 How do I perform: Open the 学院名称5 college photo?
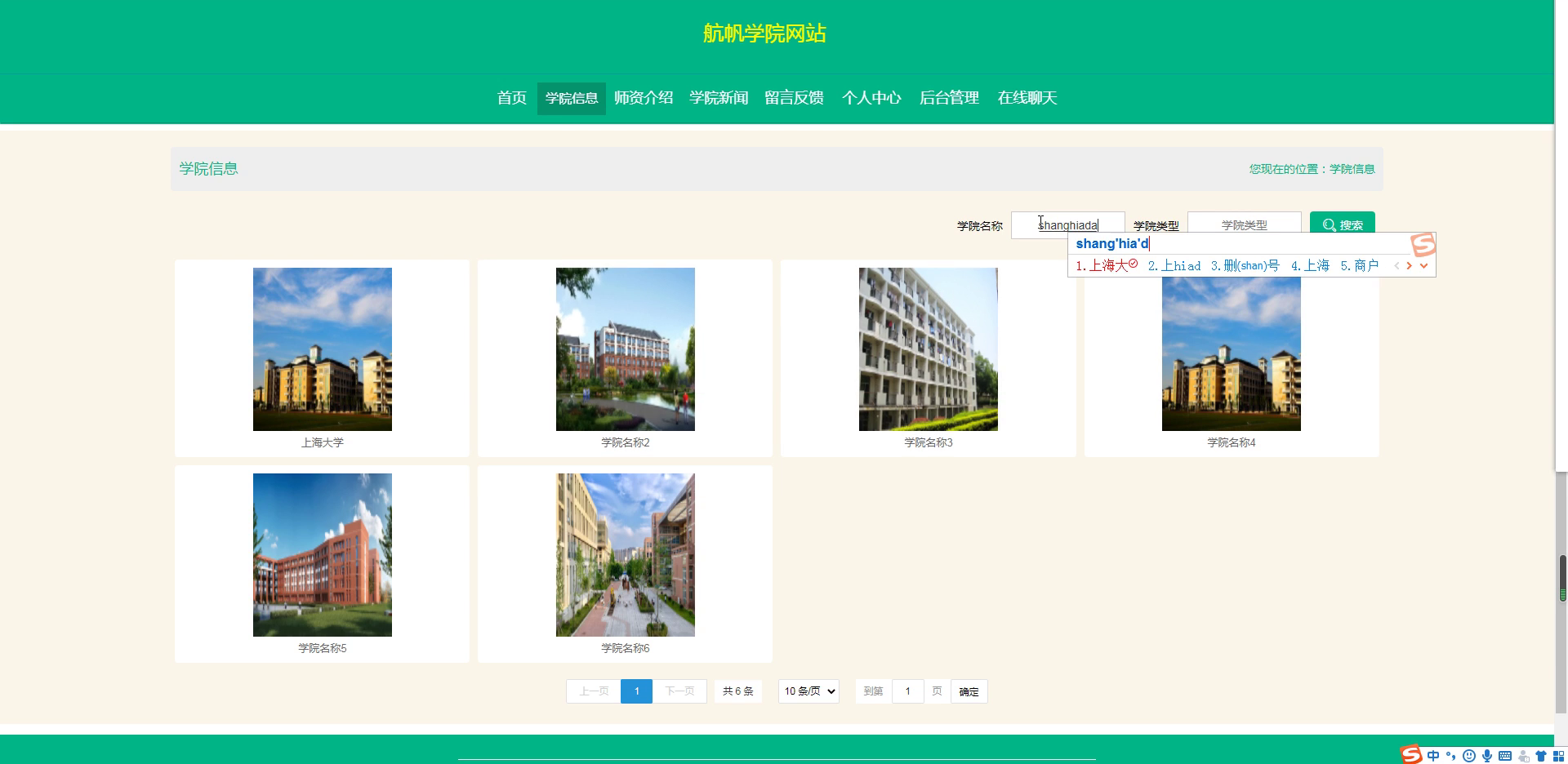323,555
